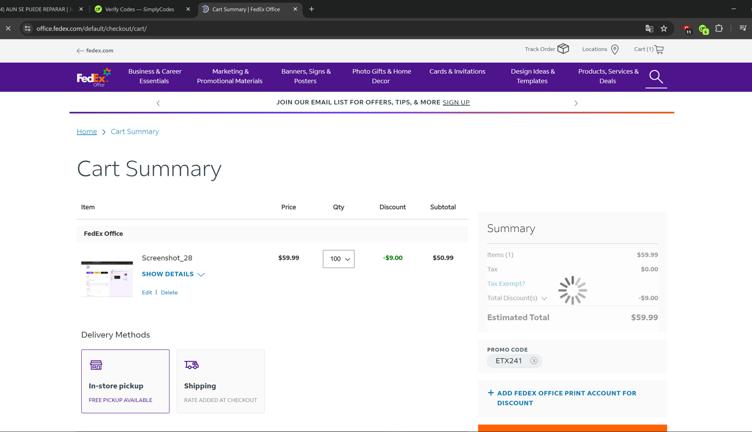This screenshot has height=432, width=752.
Task: Click the orange checkout button
Action: 572,428
